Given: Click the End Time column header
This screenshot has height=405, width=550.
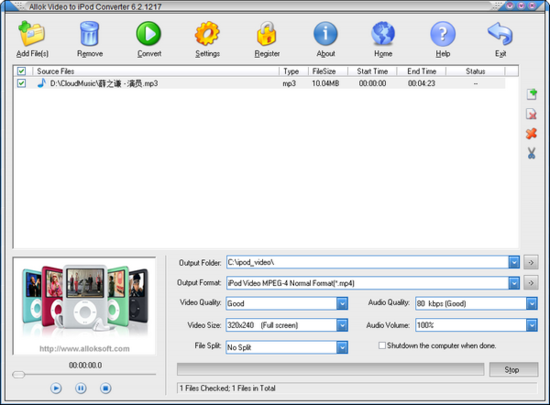Looking at the screenshot, I should coord(421,71).
